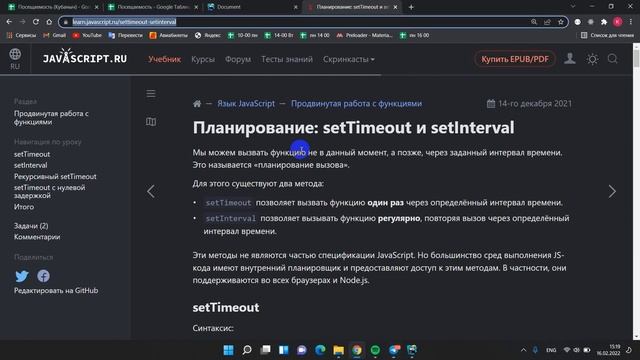This screenshot has width=640, height=360.
Task: Open Spotify from the taskbar
Action: click(375, 350)
